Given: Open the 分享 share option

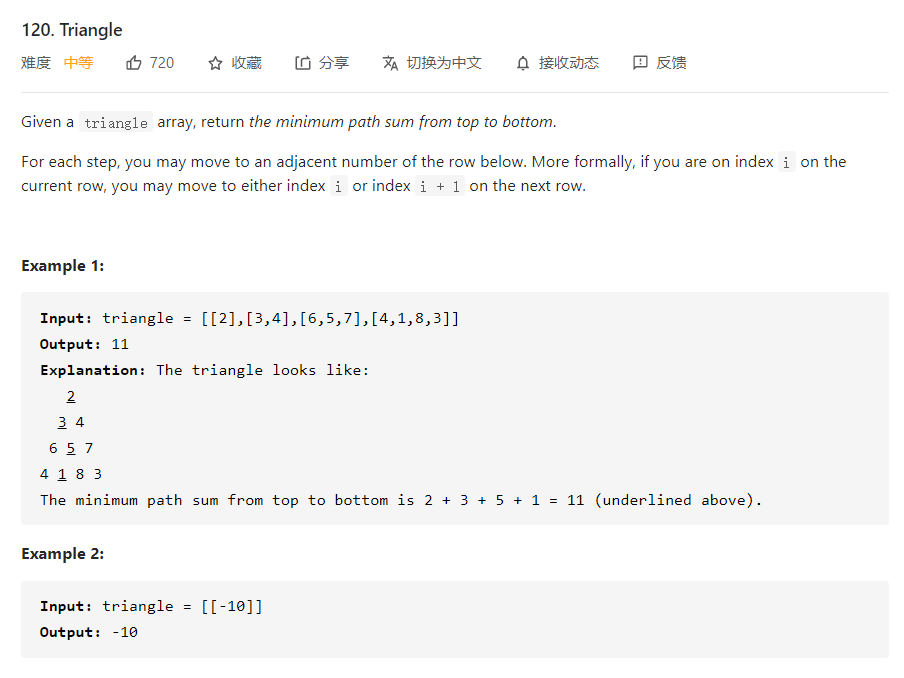Looking at the screenshot, I should pos(334,63).
